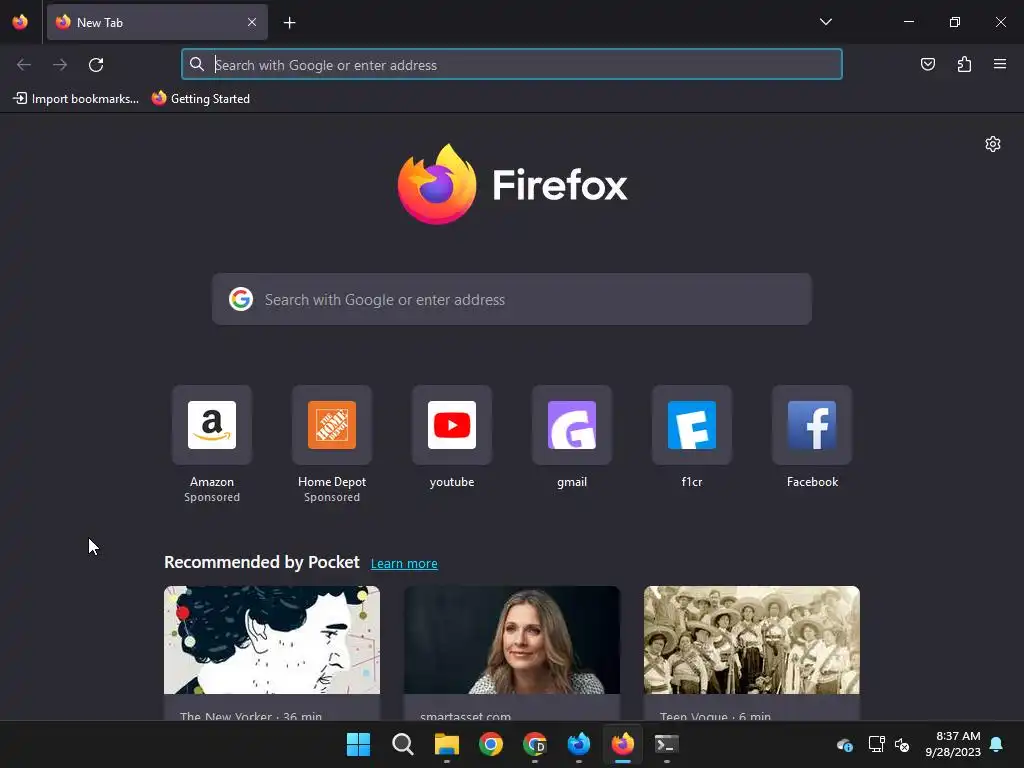
Task: Open Chrome profile D taskbar icon
Action: pyautogui.click(x=535, y=744)
